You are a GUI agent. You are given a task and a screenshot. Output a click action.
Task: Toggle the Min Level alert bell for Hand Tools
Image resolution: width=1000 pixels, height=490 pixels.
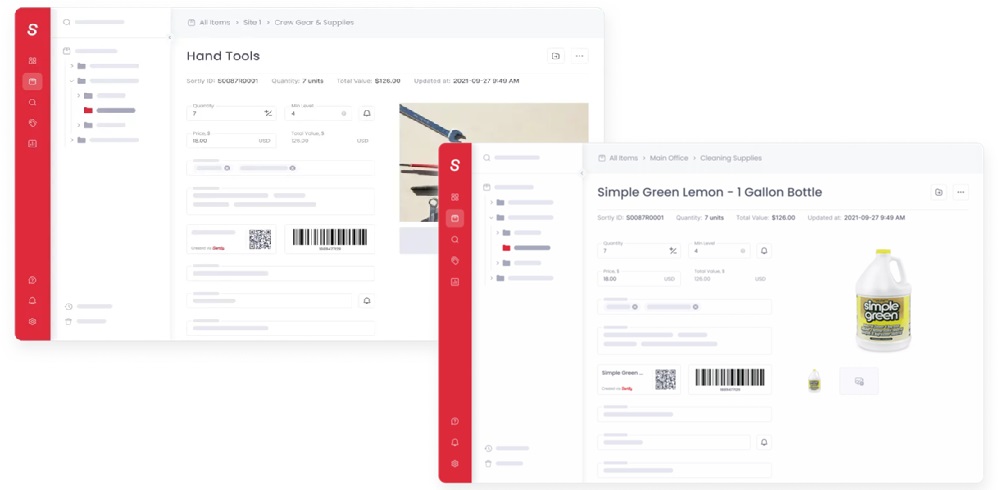coord(366,114)
